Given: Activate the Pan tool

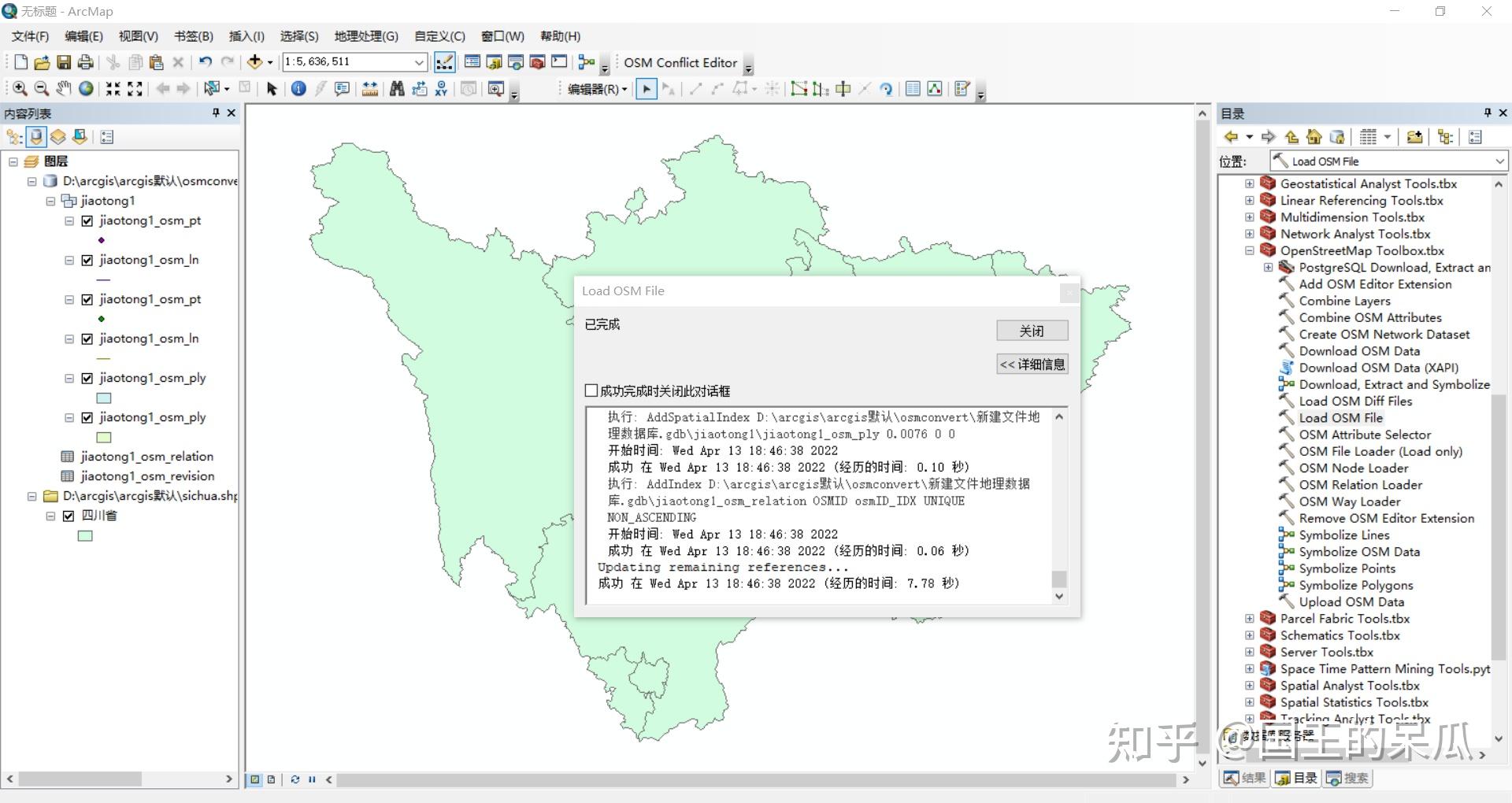Looking at the screenshot, I should pos(63,88).
